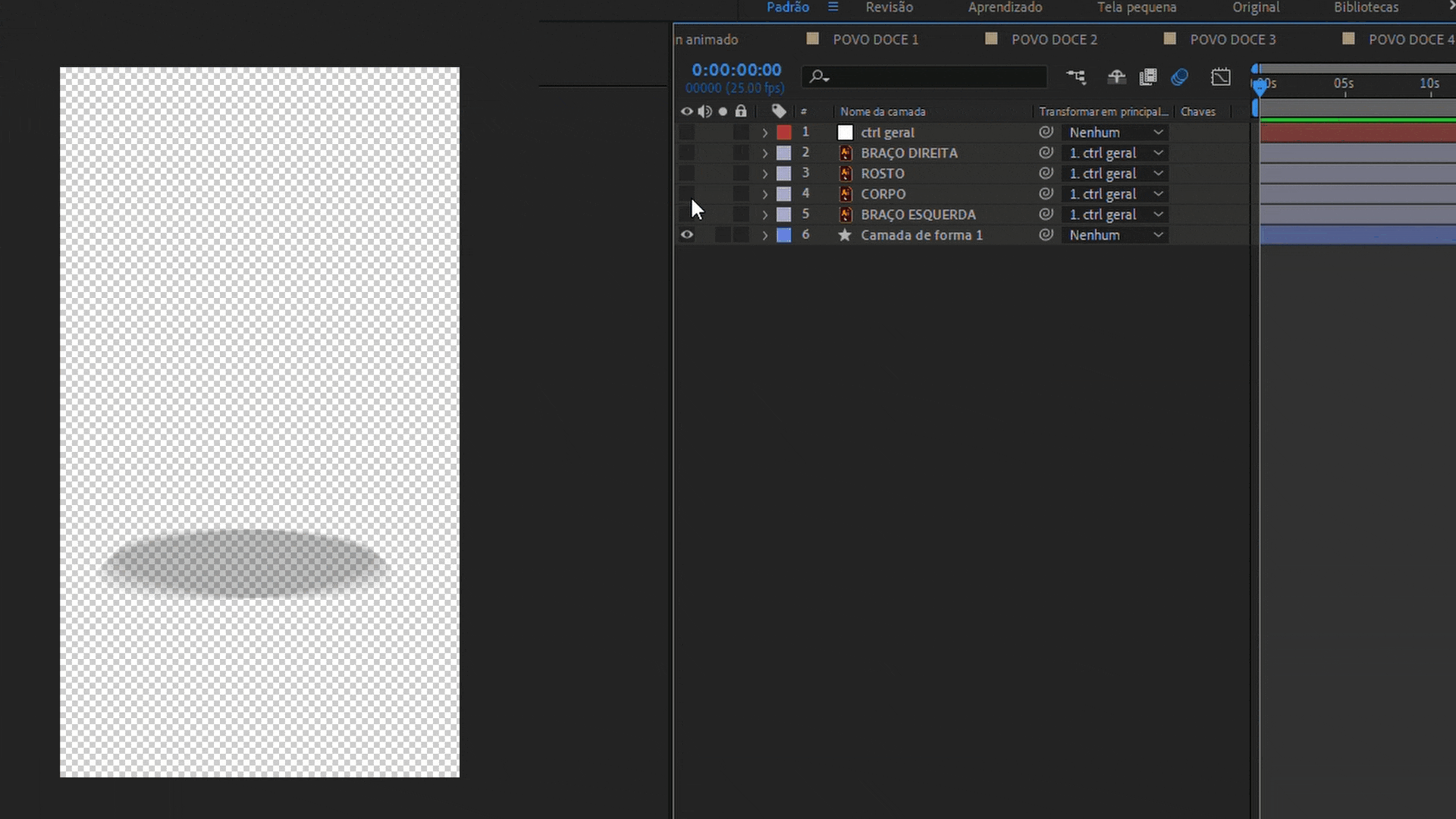Toggle the motion blur enable icon
The width and height of the screenshot is (1456, 819).
pos(1179,77)
